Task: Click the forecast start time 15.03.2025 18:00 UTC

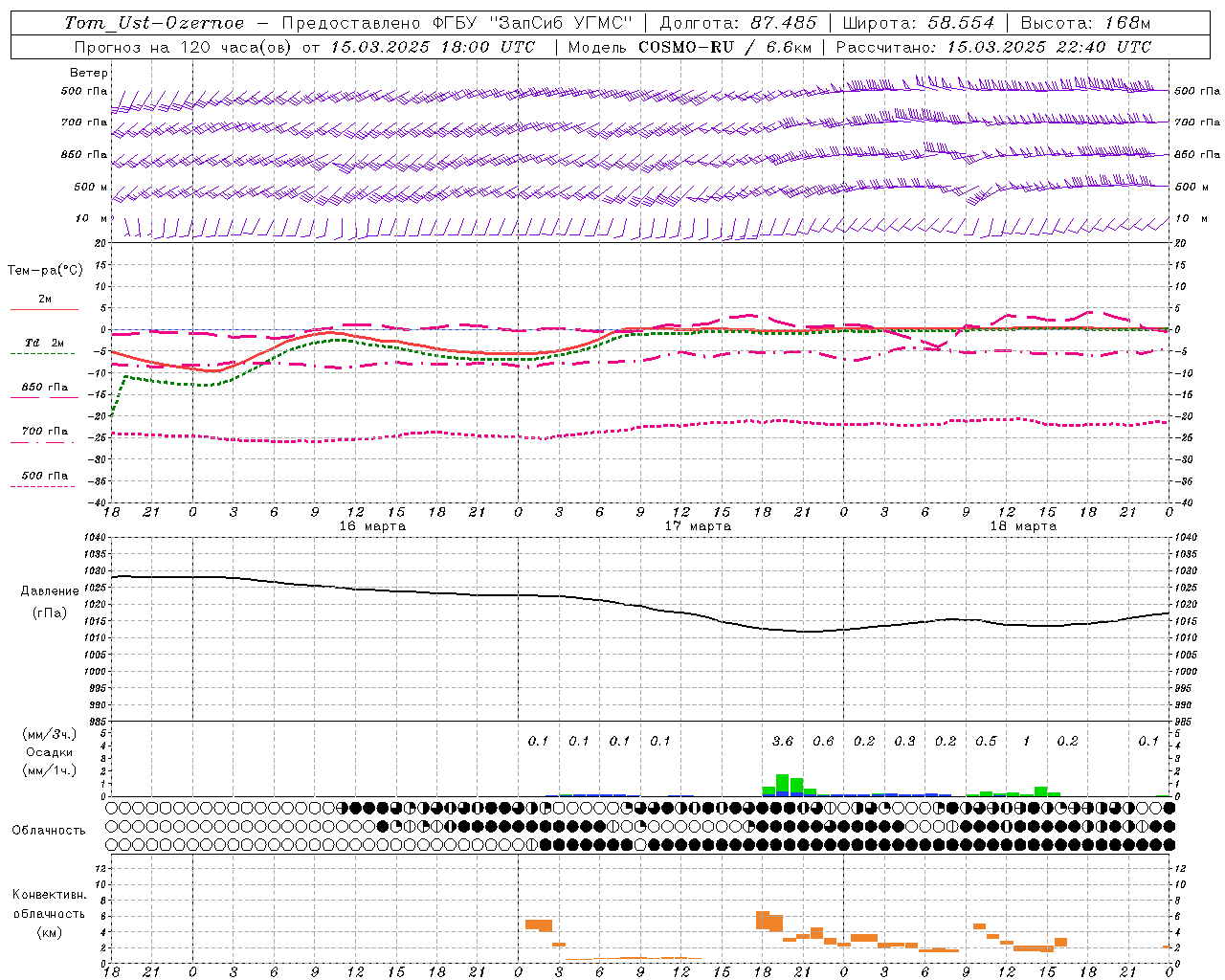Action: [x=433, y=47]
